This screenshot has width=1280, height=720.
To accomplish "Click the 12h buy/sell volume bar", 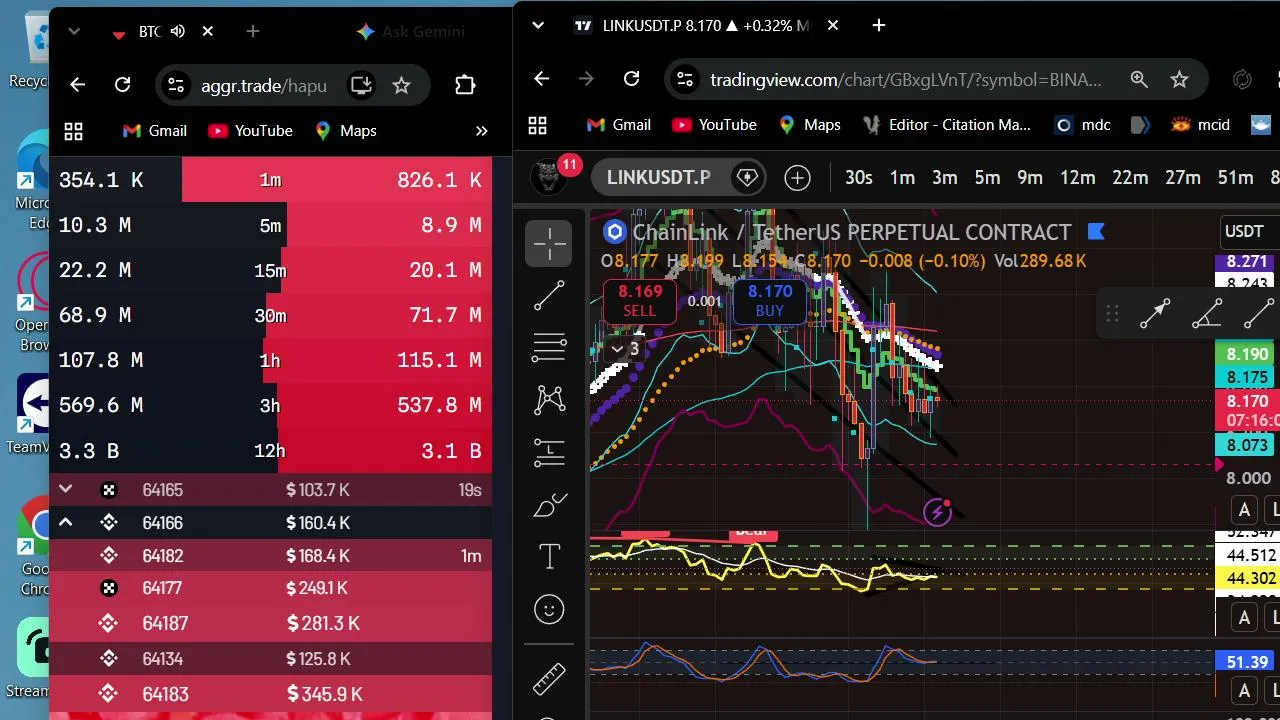I will point(270,451).
